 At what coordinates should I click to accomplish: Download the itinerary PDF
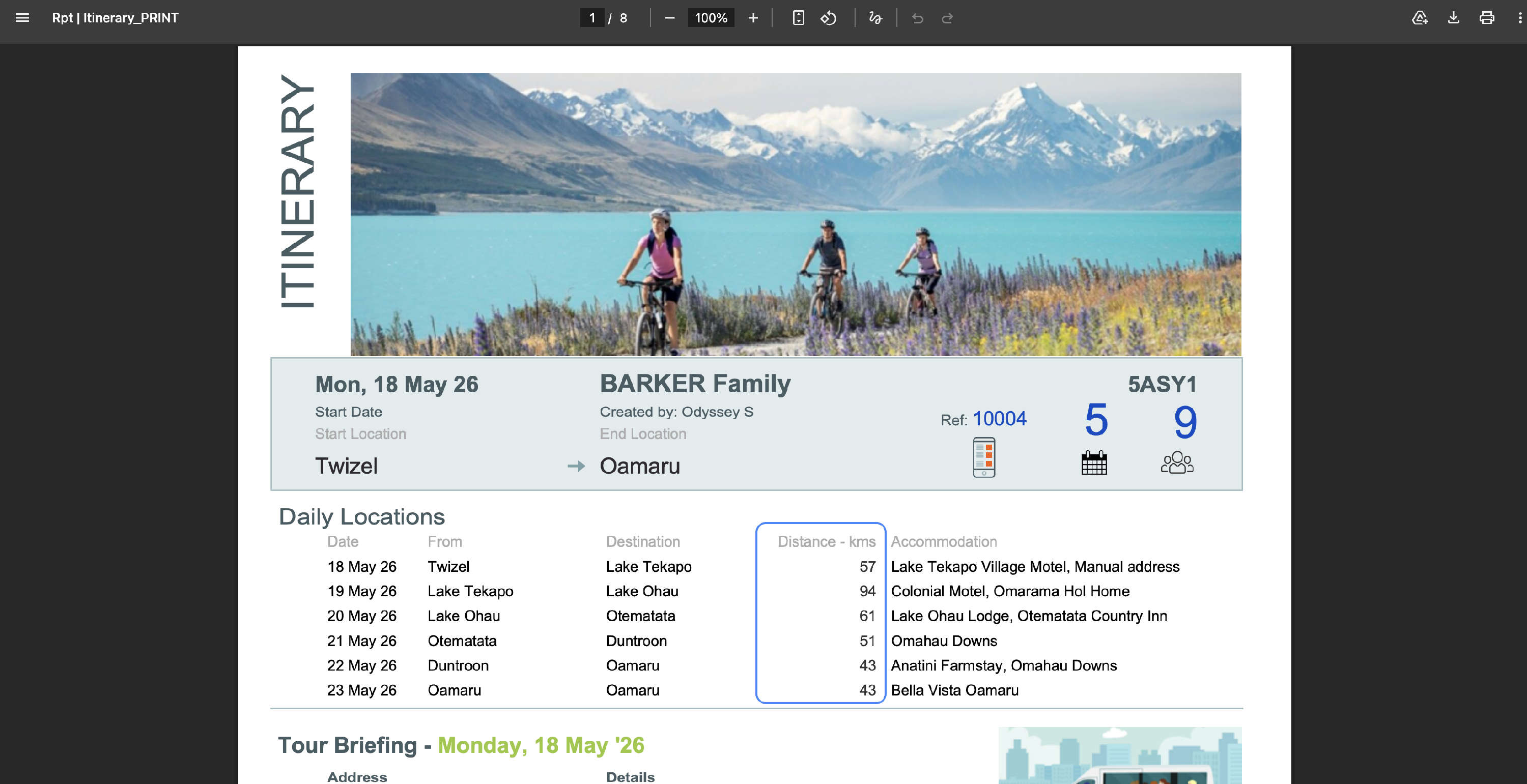(x=1454, y=18)
